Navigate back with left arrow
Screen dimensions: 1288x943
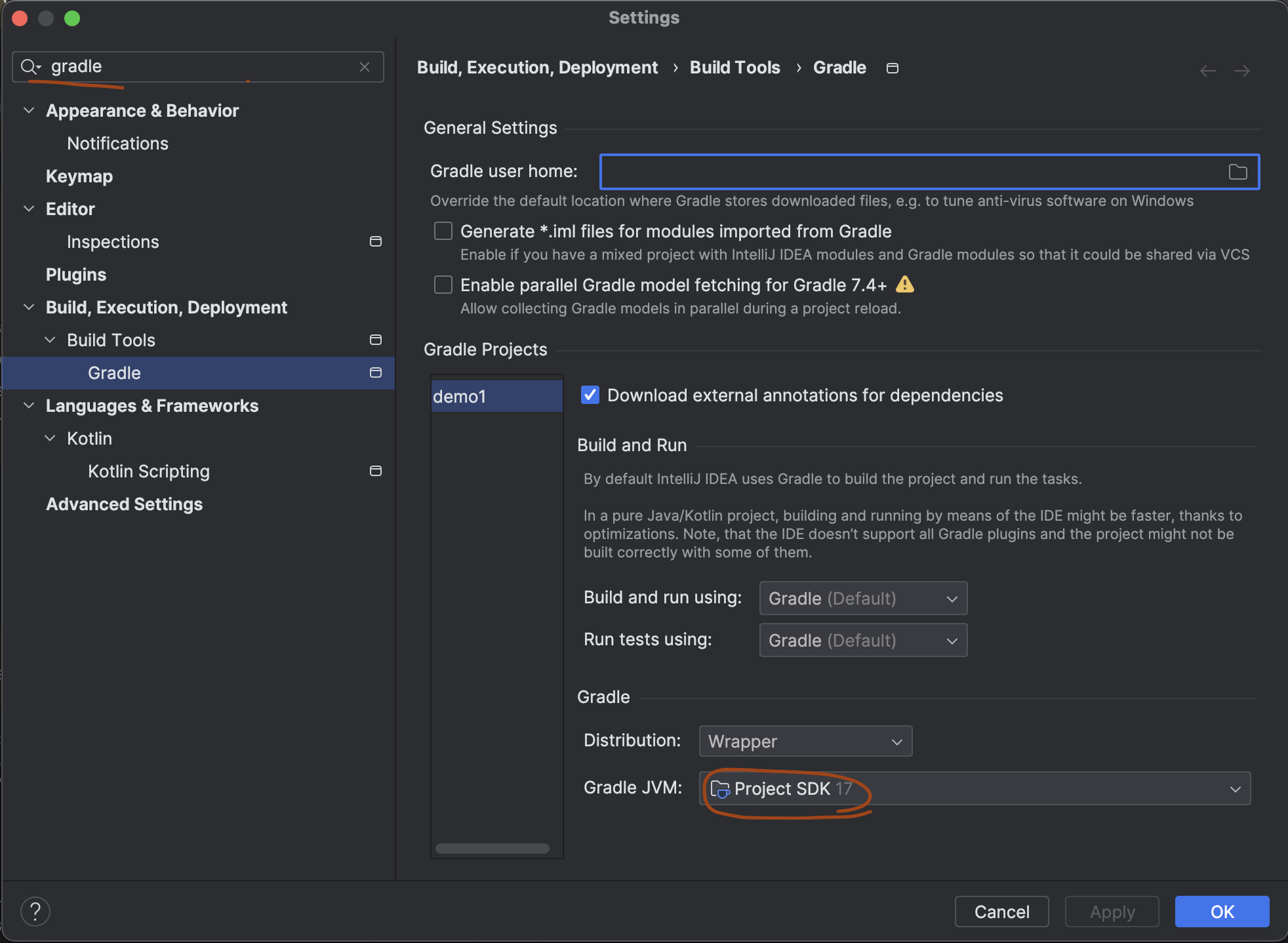pos(1208,70)
